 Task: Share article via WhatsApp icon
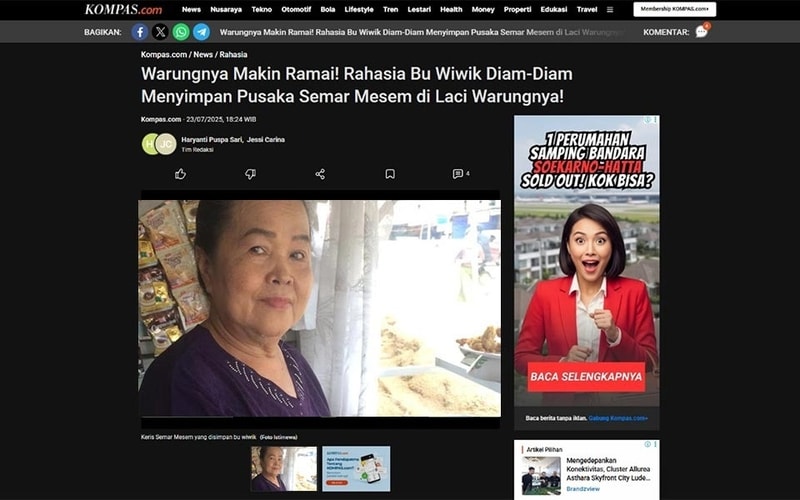(181, 32)
